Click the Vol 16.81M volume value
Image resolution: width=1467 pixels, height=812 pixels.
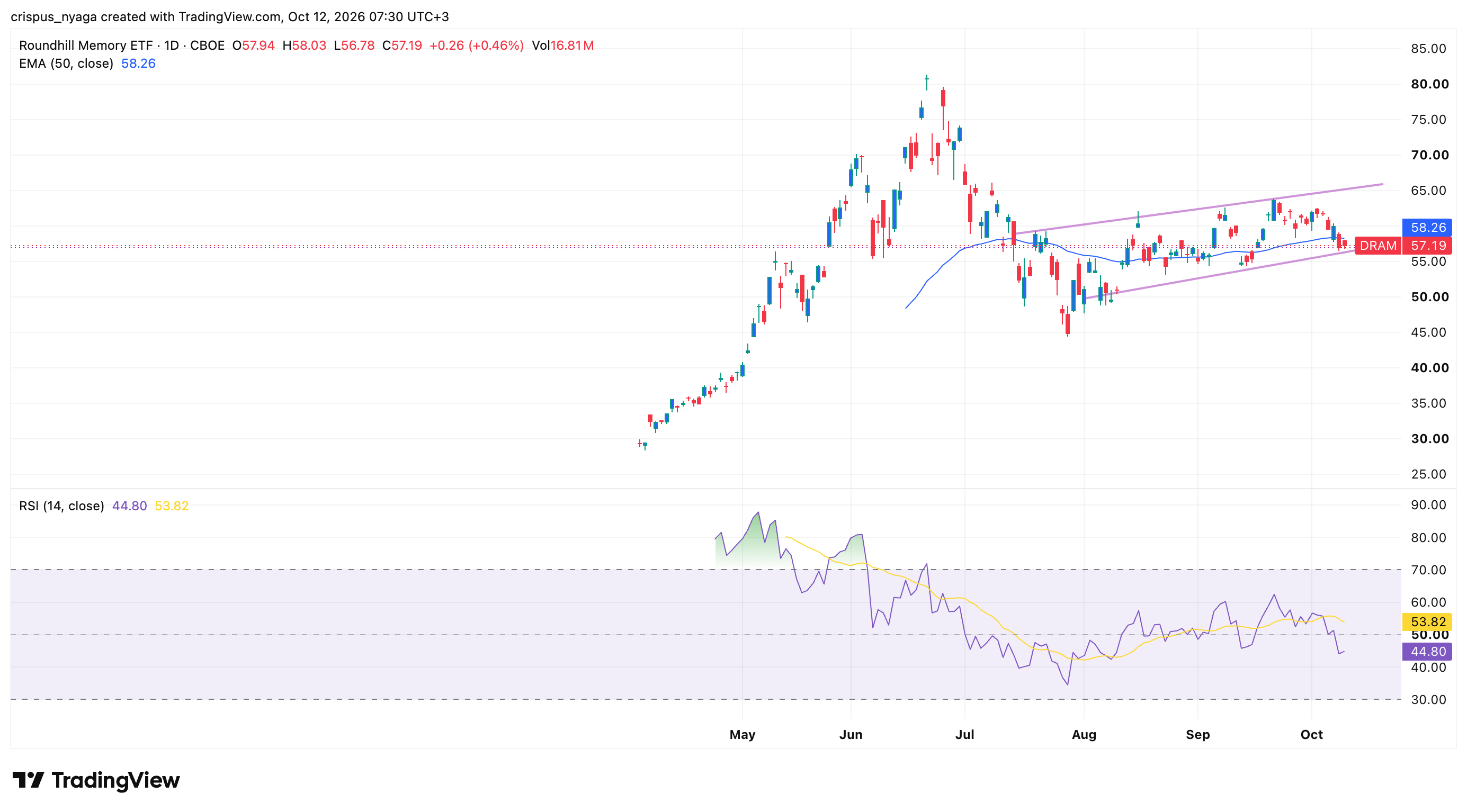coord(562,46)
